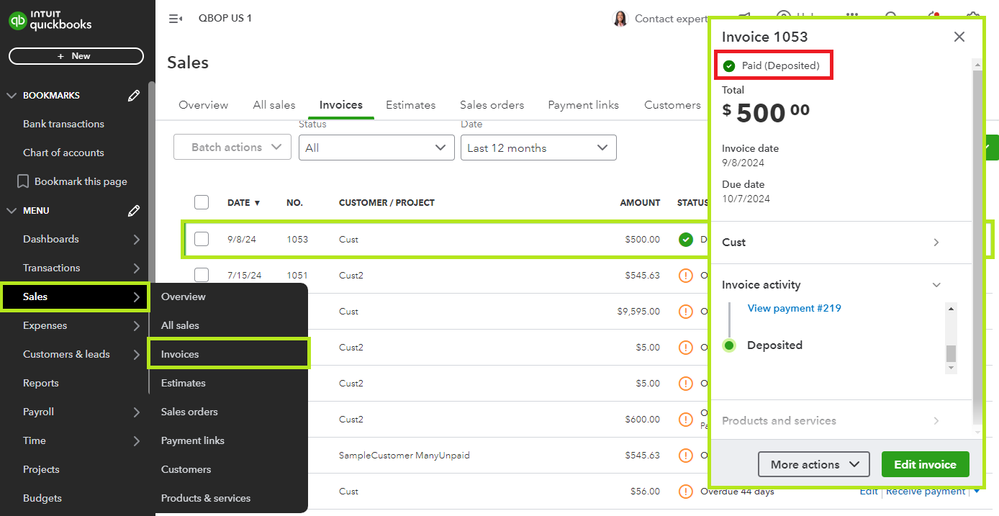Open Chart of accounts bookmark
This screenshot has width=999, height=516.
click(x=64, y=153)
